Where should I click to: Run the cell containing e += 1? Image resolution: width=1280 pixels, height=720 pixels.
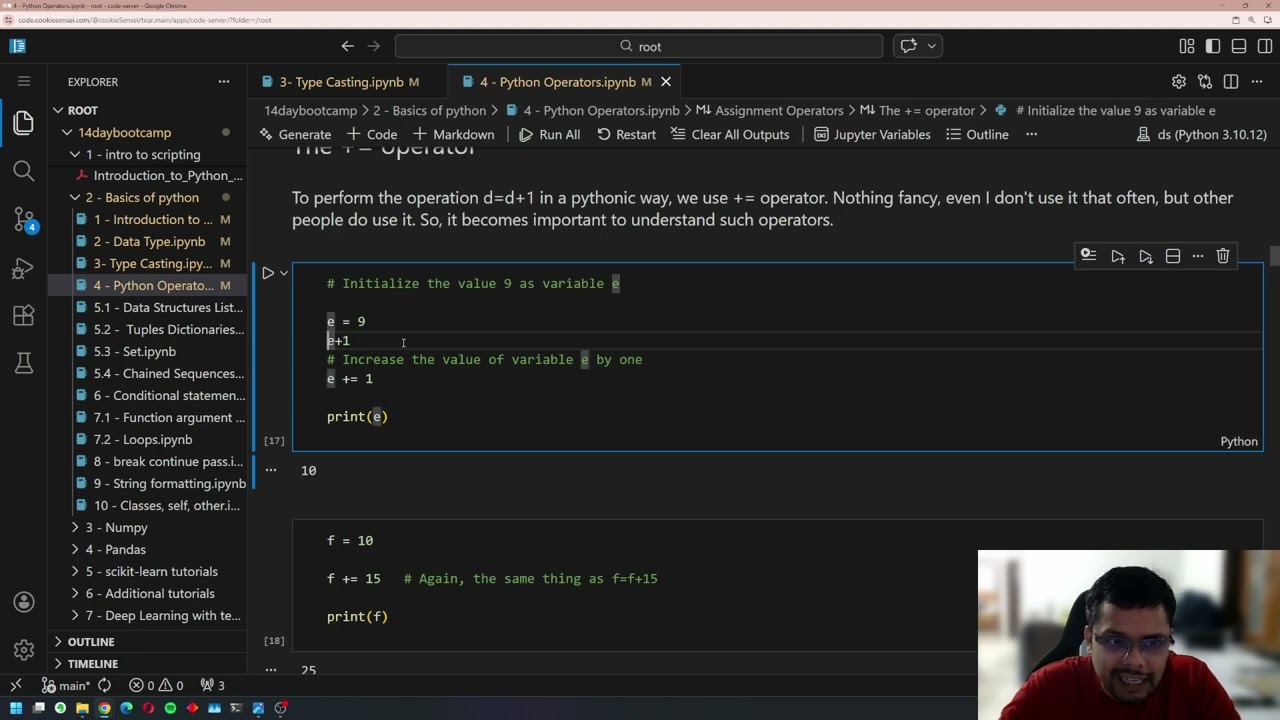pyautogui.click(x=268, y=273)
